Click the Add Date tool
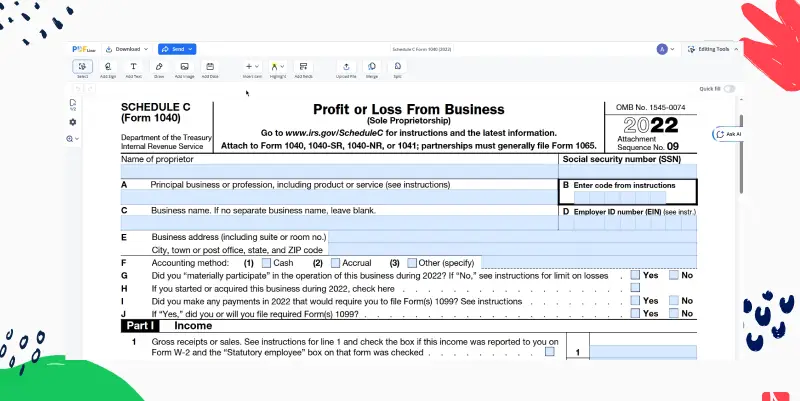The image size is (800, 401). tap(210, 69)
